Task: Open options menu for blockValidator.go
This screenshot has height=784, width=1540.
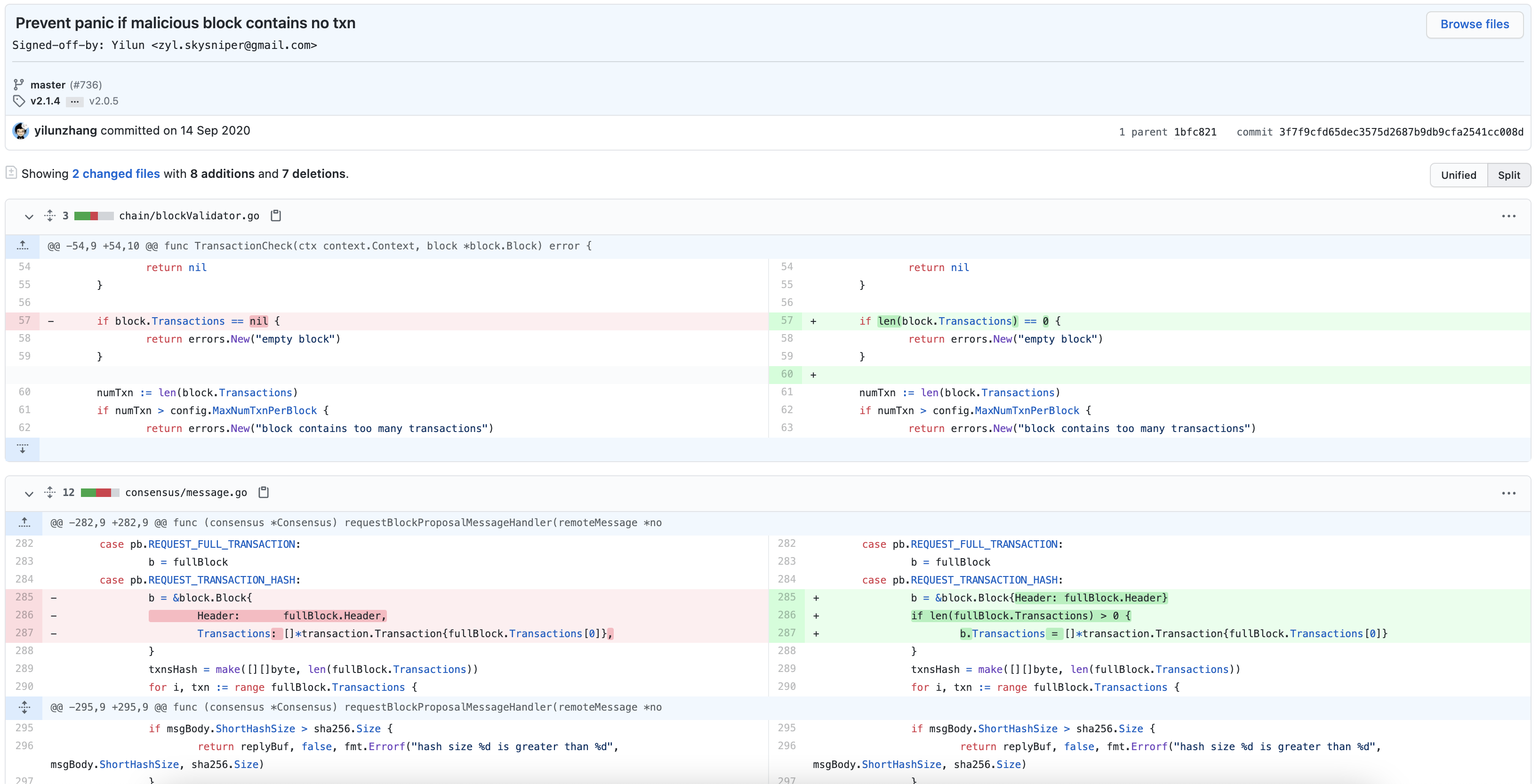Action: (x=1508, y=216)
